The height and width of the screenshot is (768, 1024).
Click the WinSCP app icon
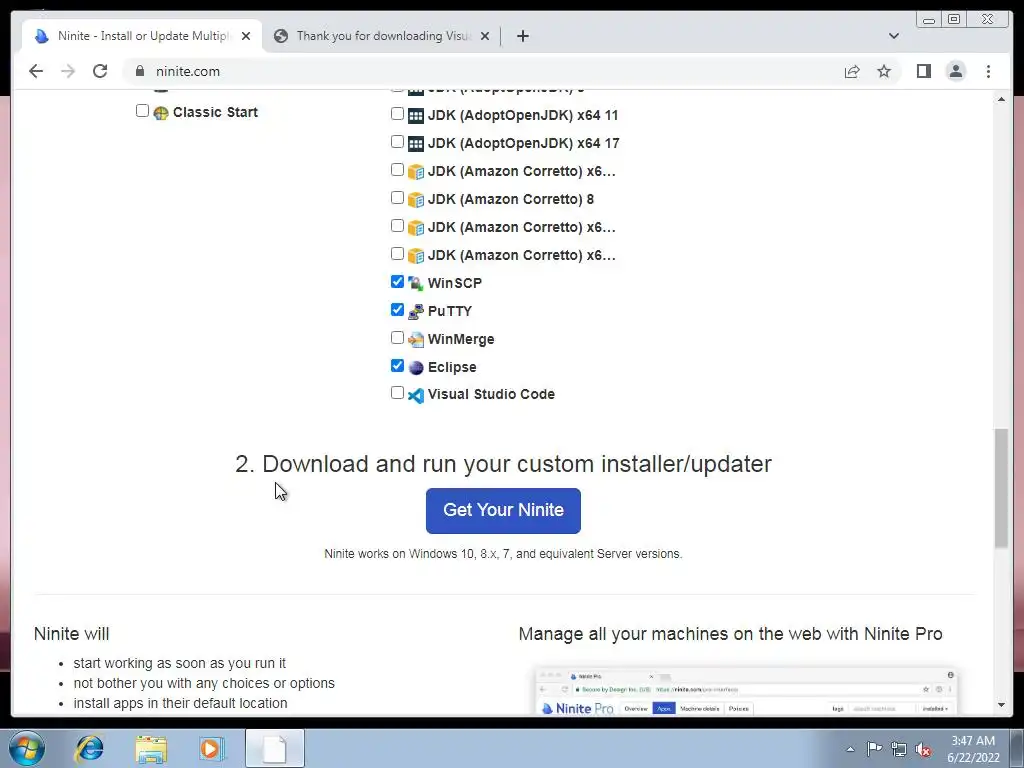click(x=415, y=283)
